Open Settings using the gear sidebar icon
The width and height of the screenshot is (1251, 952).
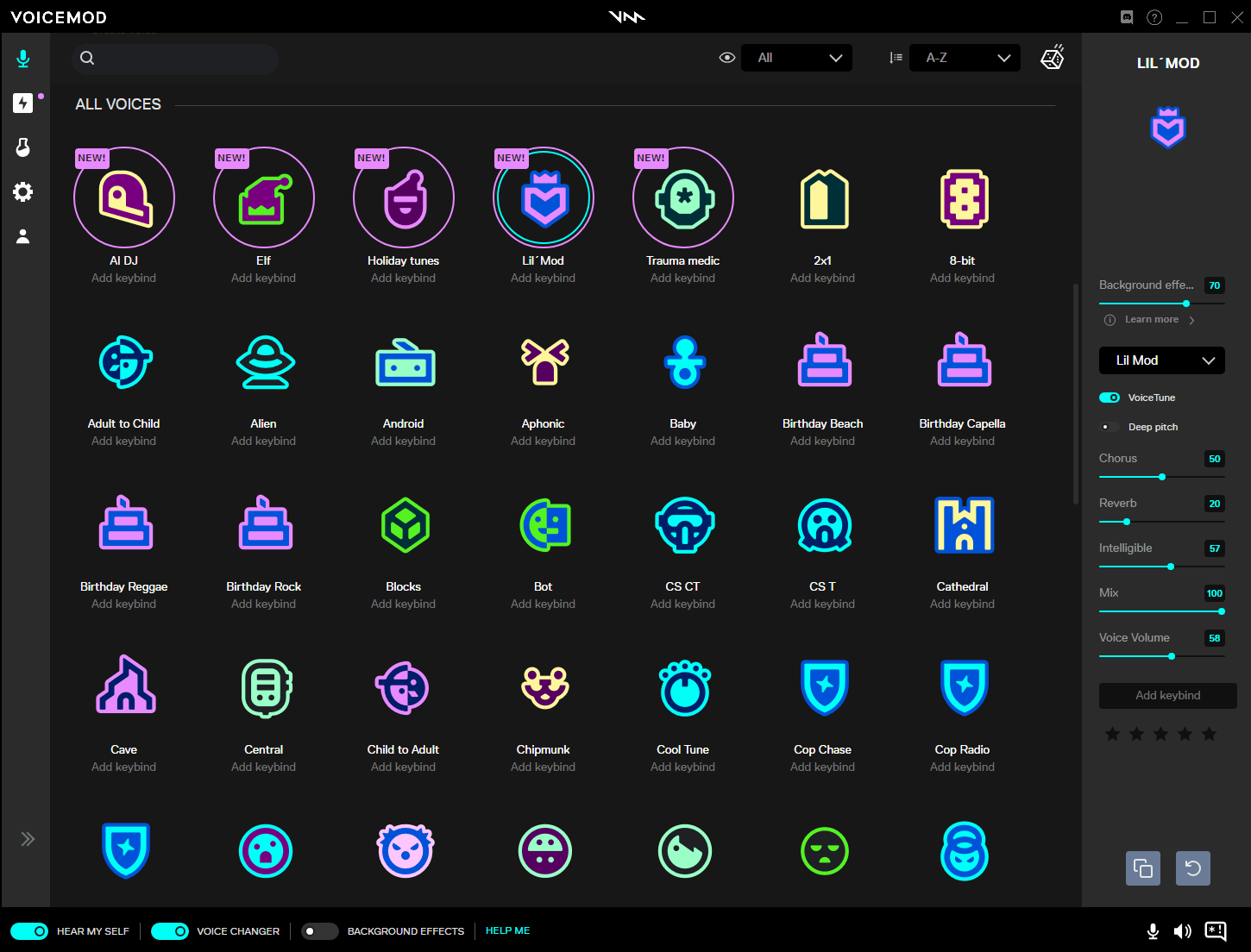22,192
